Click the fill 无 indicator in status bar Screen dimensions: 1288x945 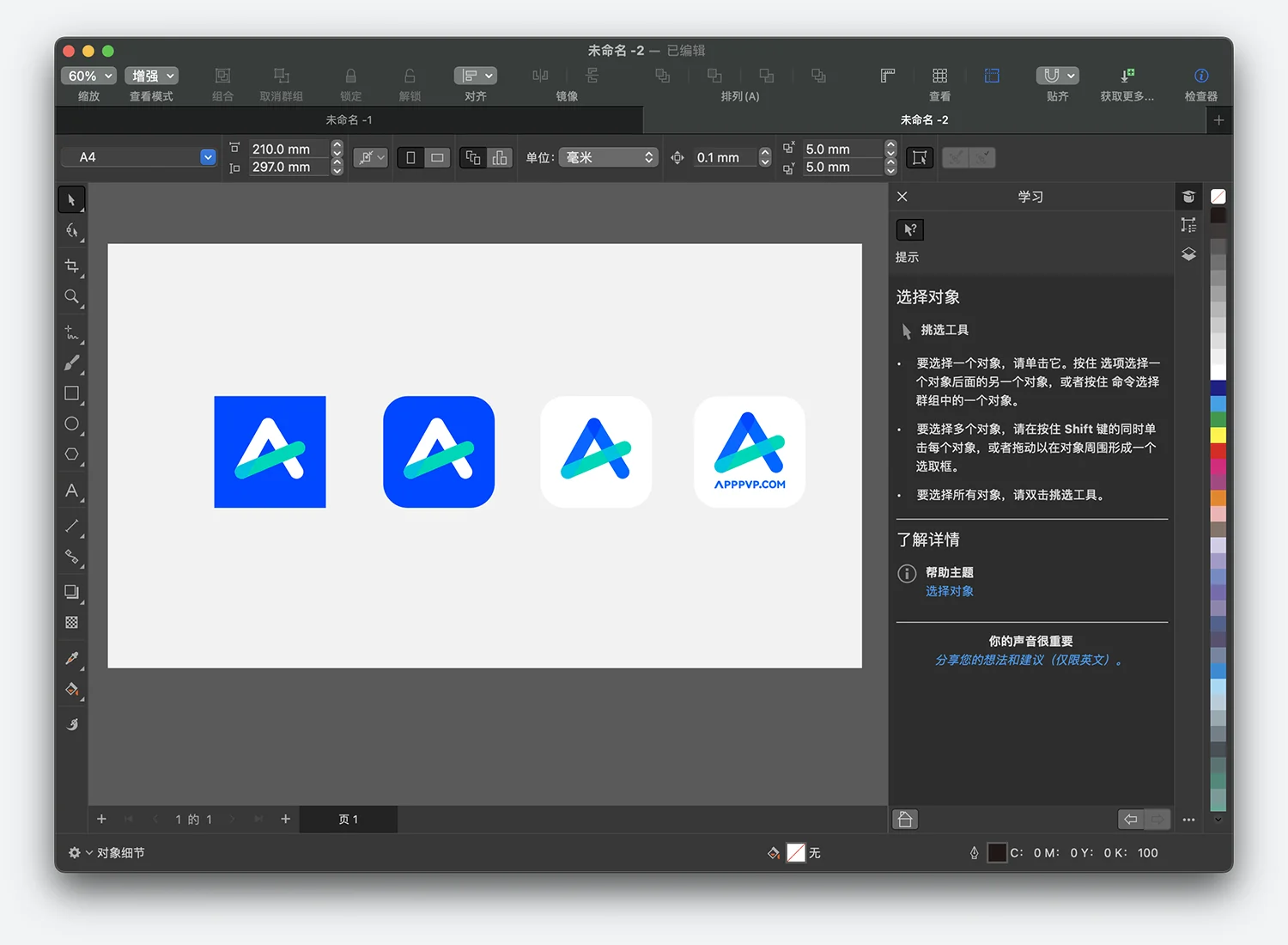click(x=796, y=853)
